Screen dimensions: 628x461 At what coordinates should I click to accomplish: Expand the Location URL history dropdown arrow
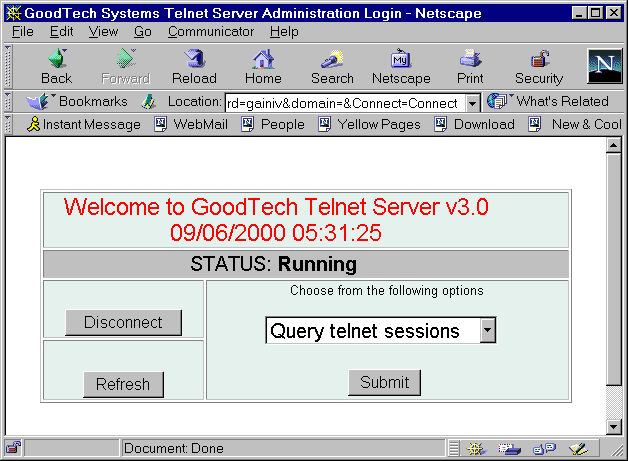473,103
